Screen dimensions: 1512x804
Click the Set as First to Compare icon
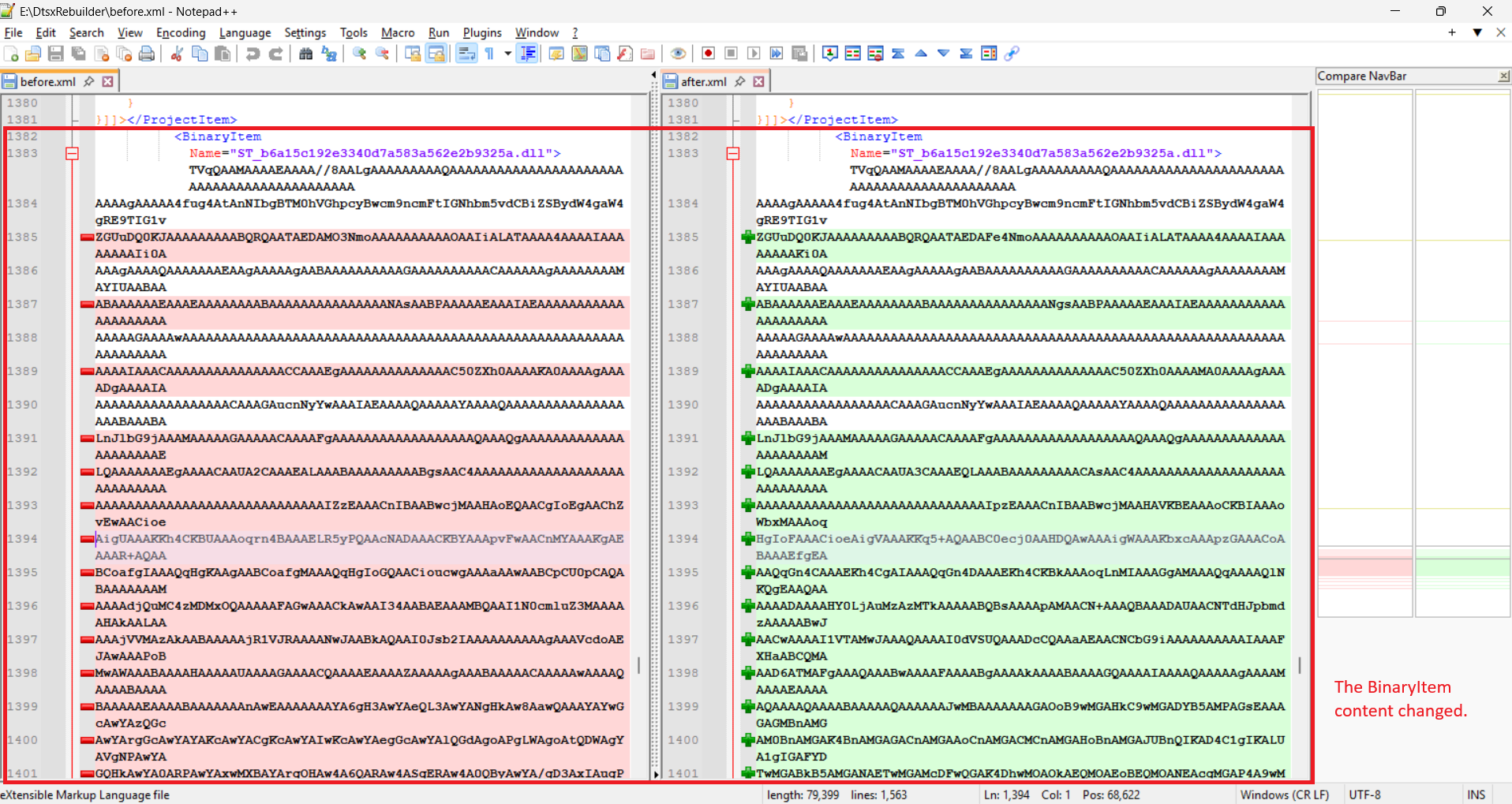829,54
